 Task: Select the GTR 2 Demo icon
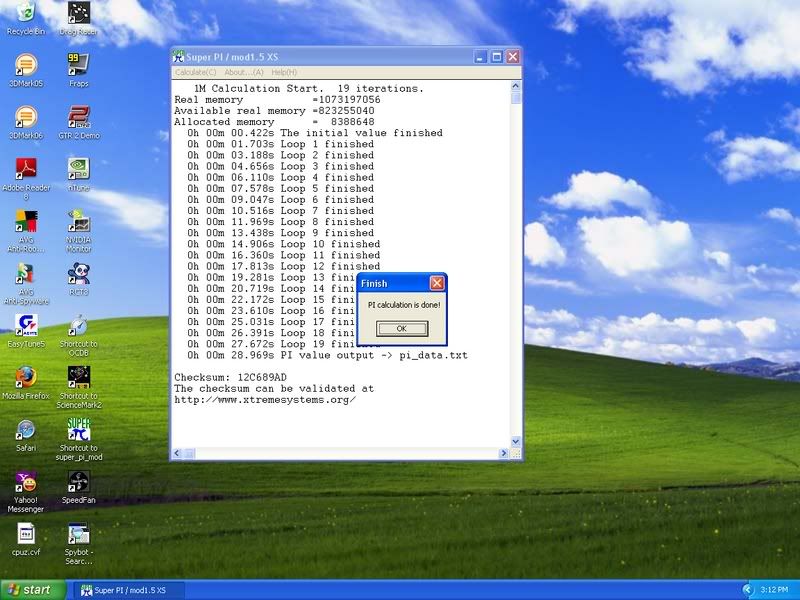(x=79, y=122)
